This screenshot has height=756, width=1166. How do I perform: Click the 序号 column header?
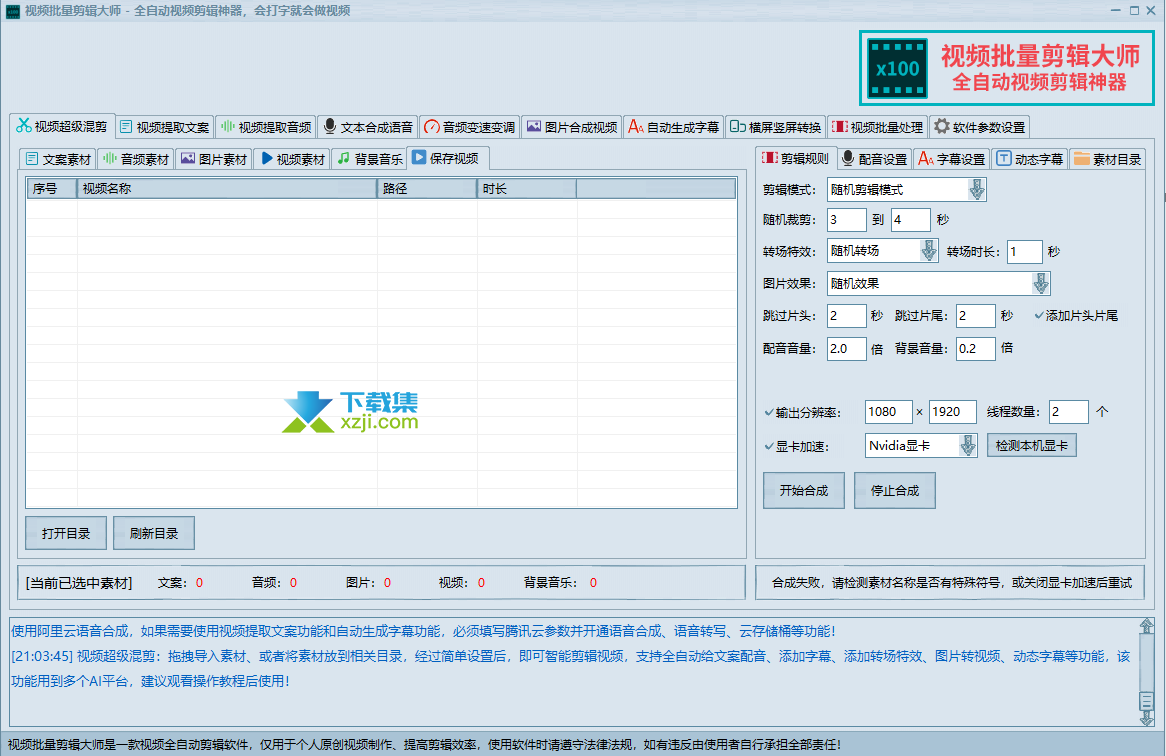51,189
